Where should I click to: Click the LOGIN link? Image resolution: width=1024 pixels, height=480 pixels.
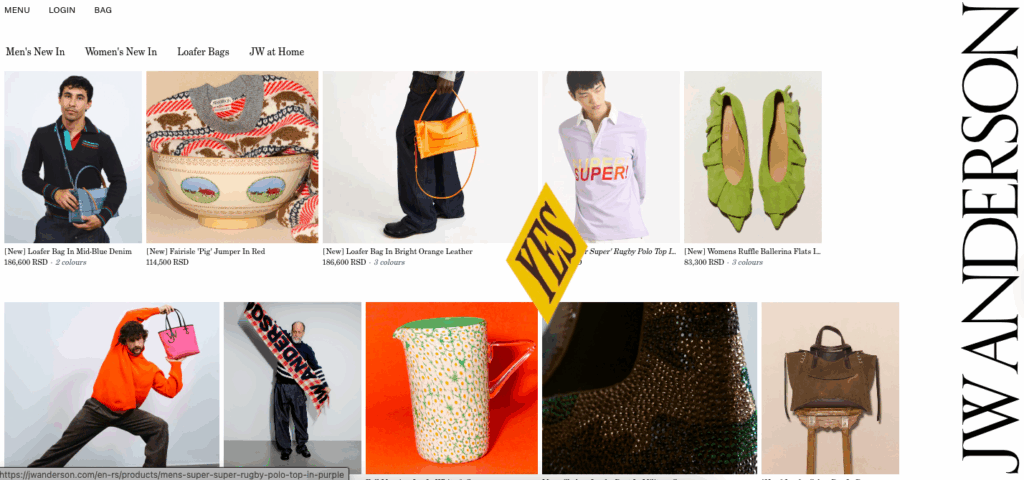62,10
